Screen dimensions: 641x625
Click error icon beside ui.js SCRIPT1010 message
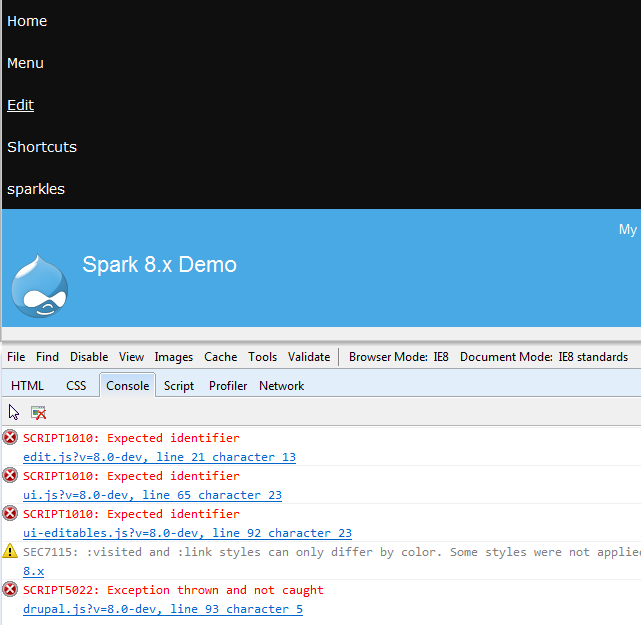point(10,475)
